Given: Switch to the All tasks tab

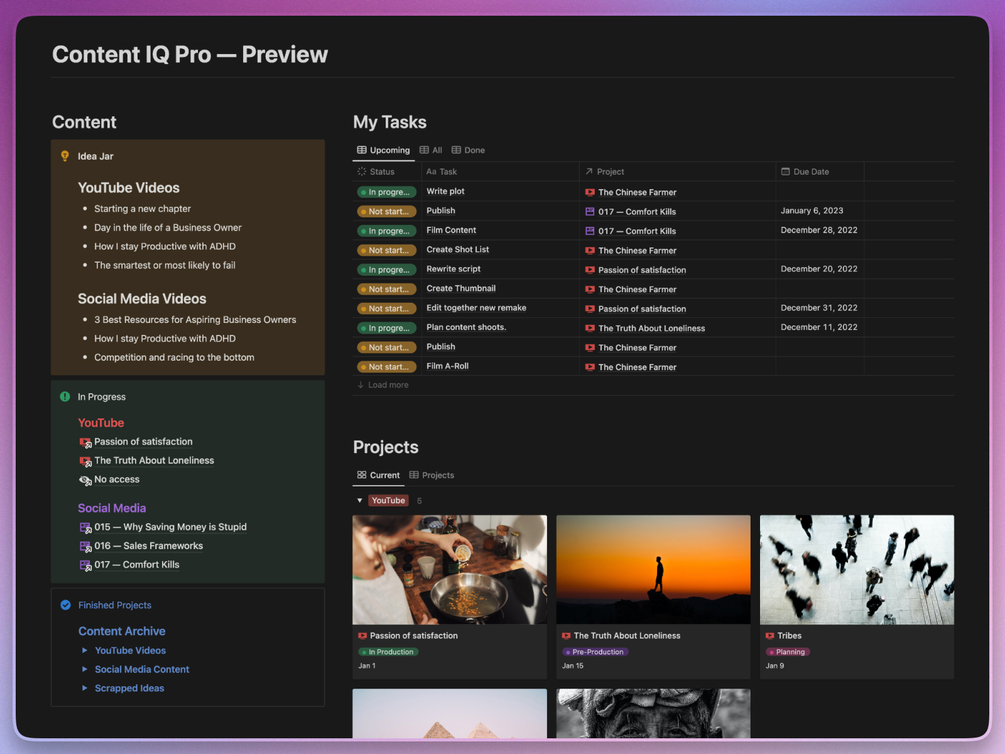Looking at the screenshot, I should click(x=431, y=150).
